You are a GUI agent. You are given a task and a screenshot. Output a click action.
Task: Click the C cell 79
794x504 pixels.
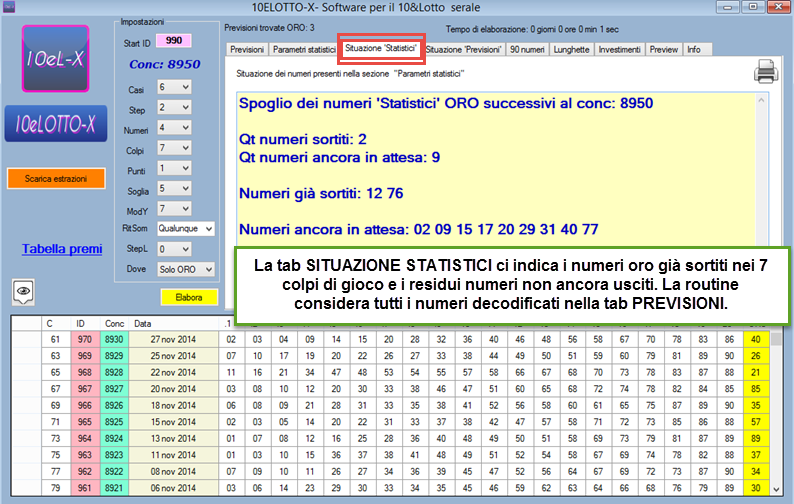55,488
